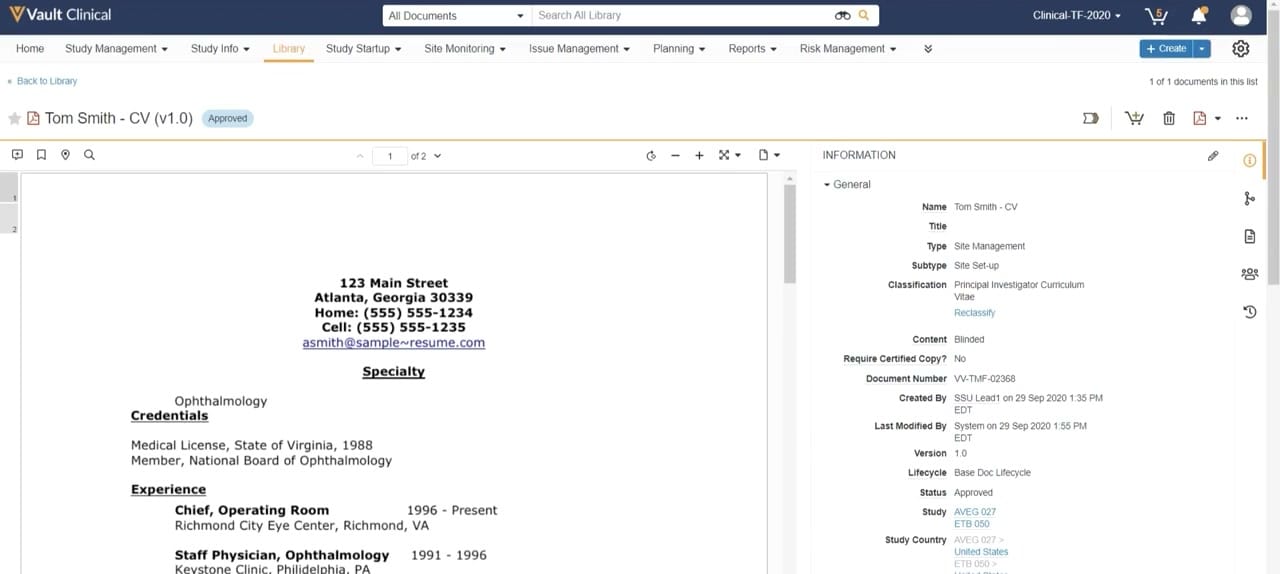
Task: Open the settings gear
Action: (x=1241, y=48)
